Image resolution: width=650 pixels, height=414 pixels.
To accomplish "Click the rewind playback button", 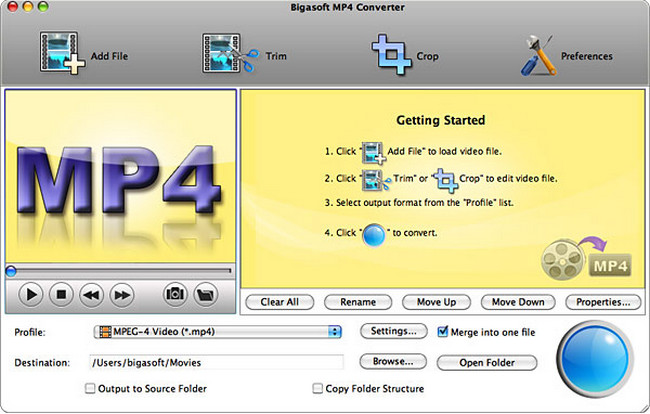I will 91,295.
